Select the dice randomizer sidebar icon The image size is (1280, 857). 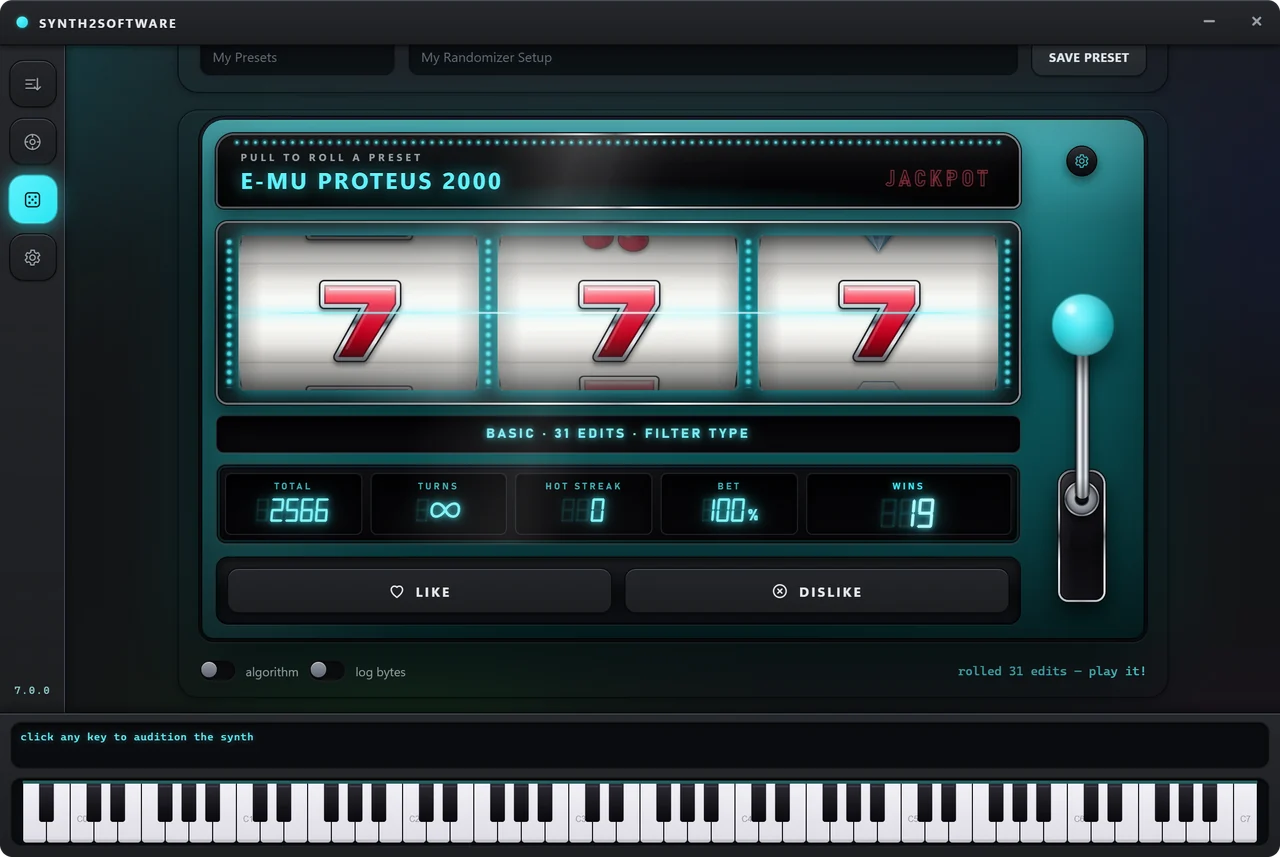click(33, 200)
